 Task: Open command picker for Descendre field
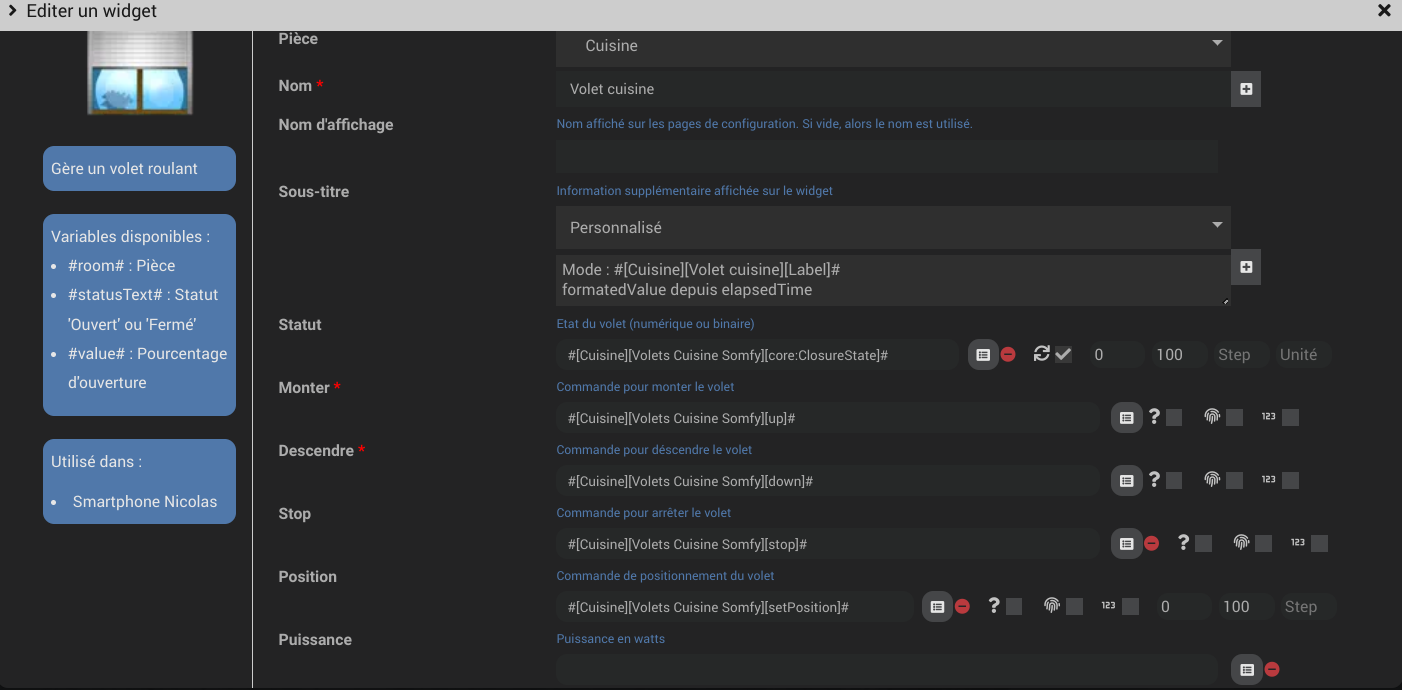tap(1126, 481)
